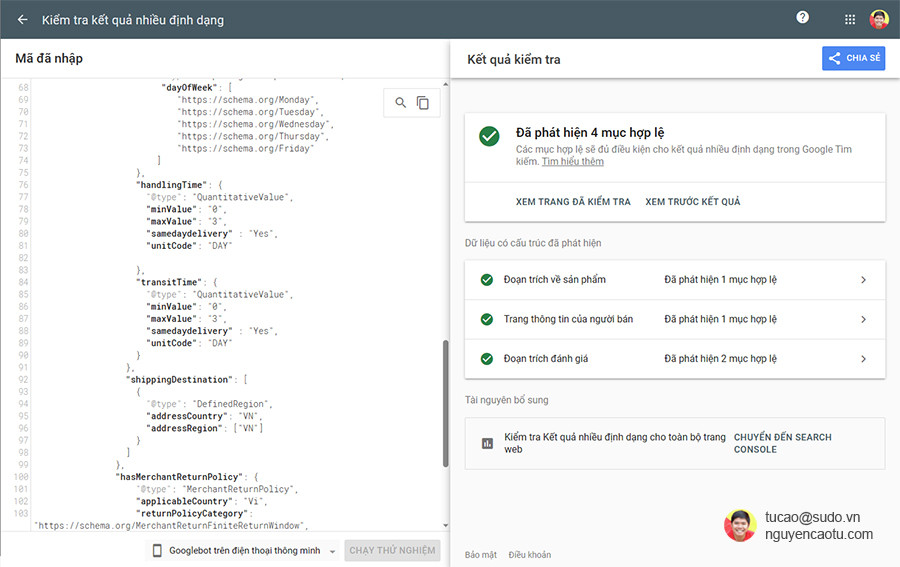Open the help question mark icon
The width and height of the screenshot is (900, 567).
tap(802, 18)
